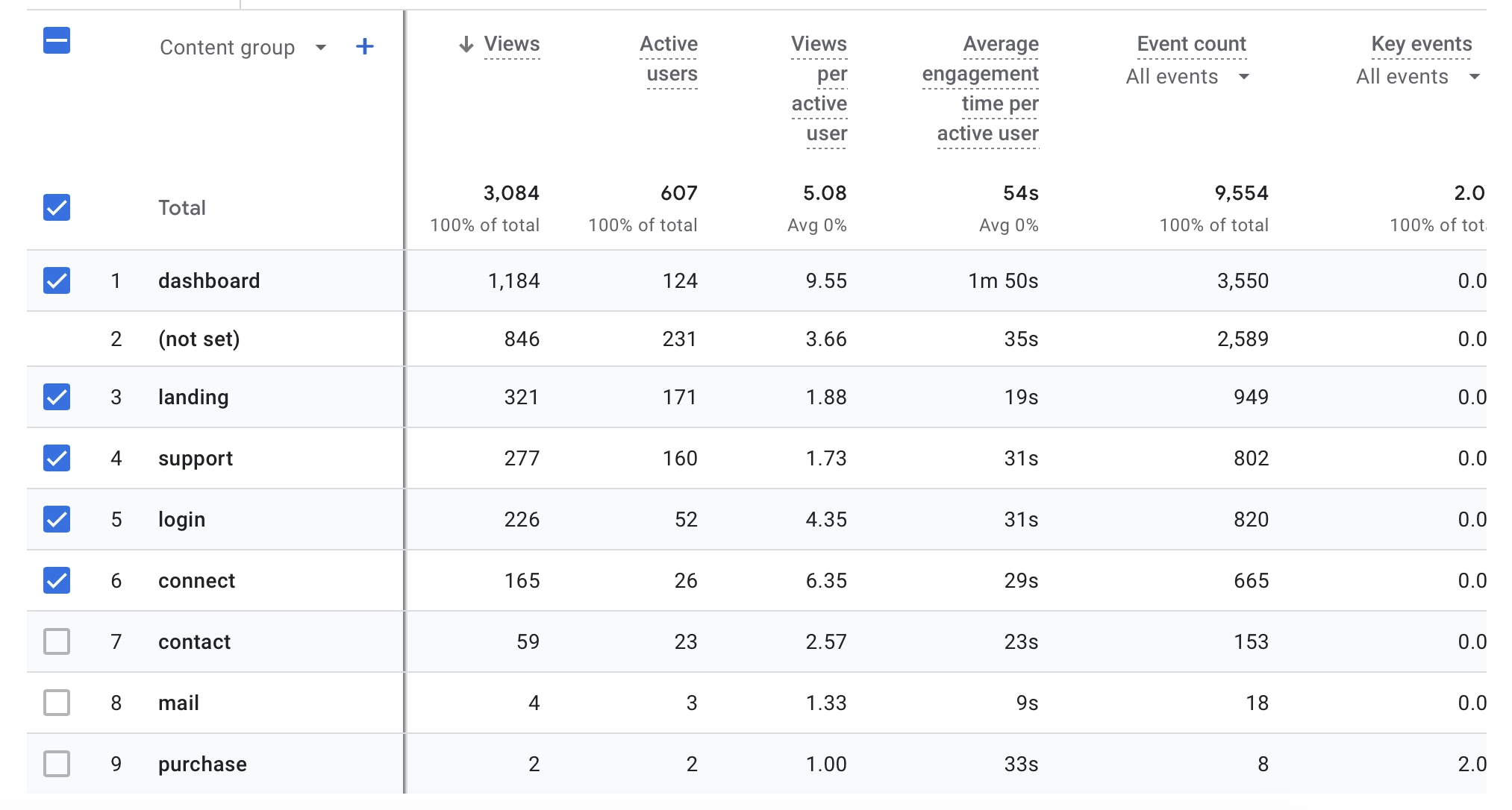Click the plus icon to add dimension
Image resolution: width=1512 pixels, height=810 pixels.
tap(364, 47)
